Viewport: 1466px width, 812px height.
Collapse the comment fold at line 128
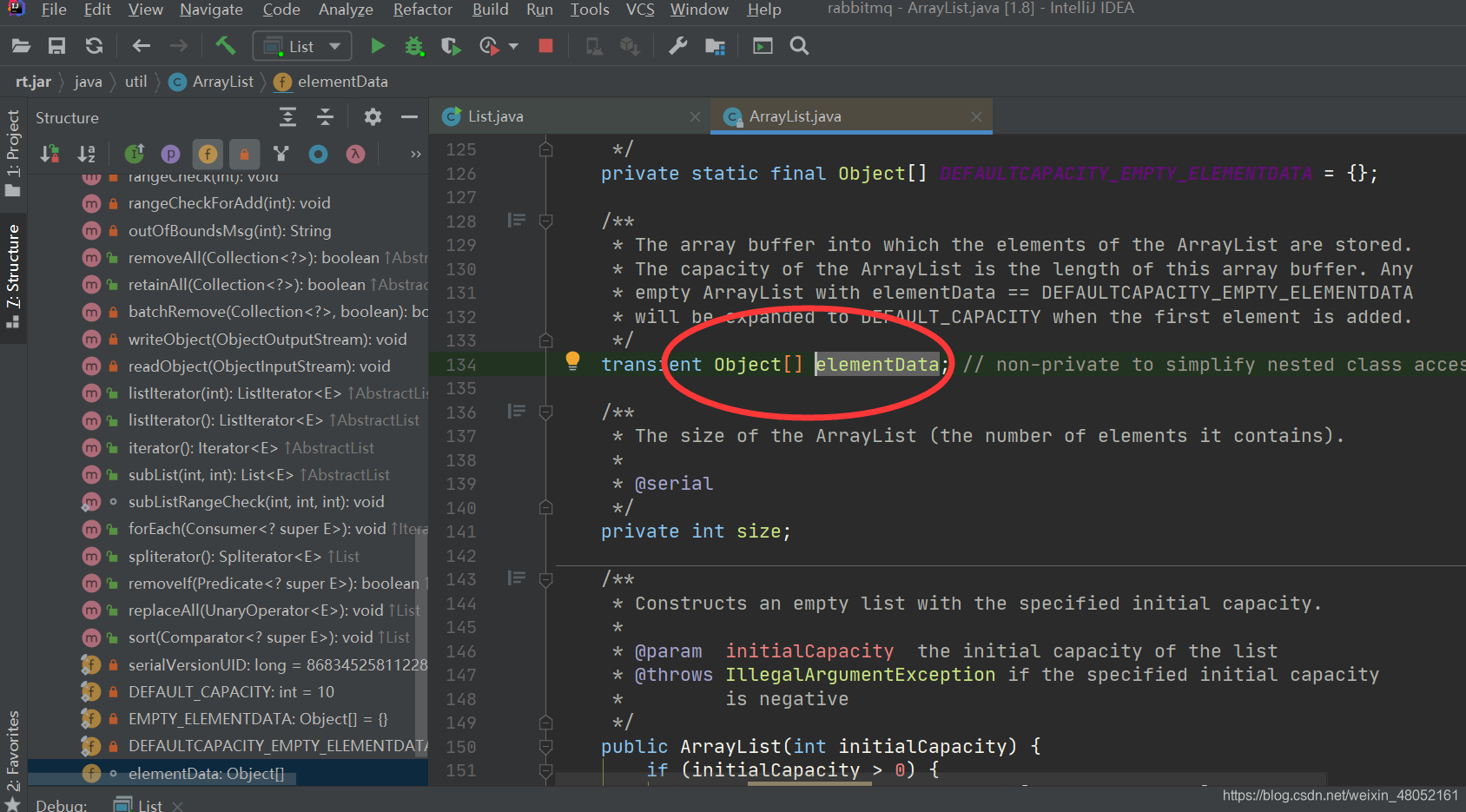[x=545, y=221]
